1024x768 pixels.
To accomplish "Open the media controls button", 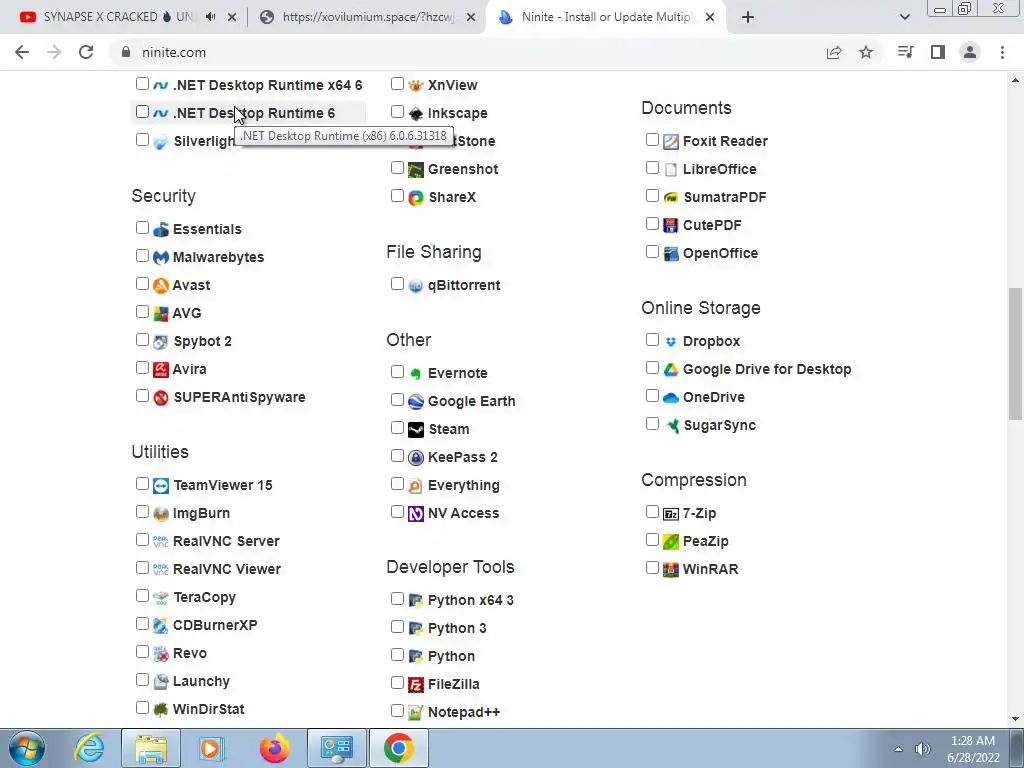I will click(x=906, y=52).
